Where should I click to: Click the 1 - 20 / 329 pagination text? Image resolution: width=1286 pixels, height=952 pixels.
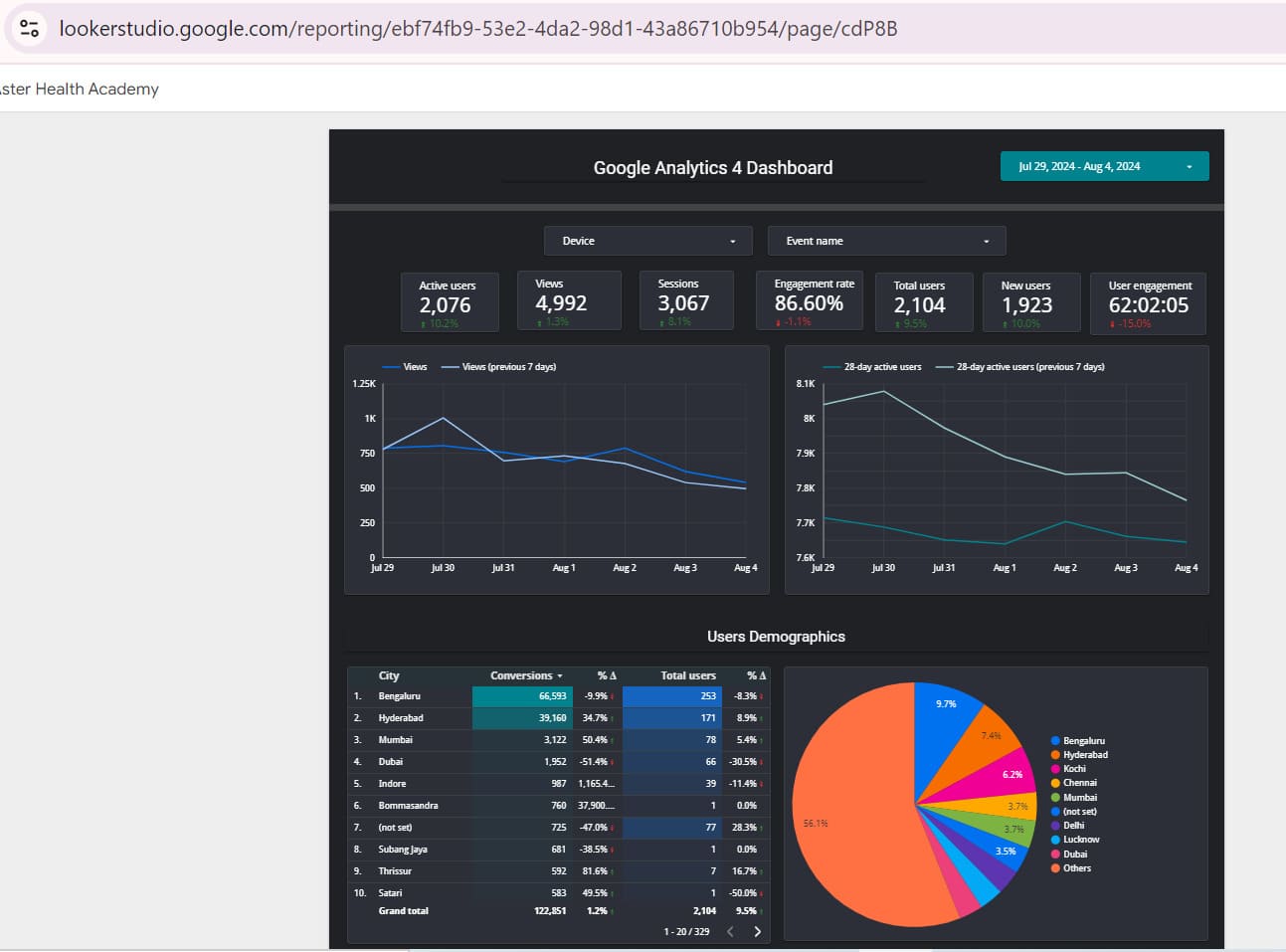coord(686,932)
